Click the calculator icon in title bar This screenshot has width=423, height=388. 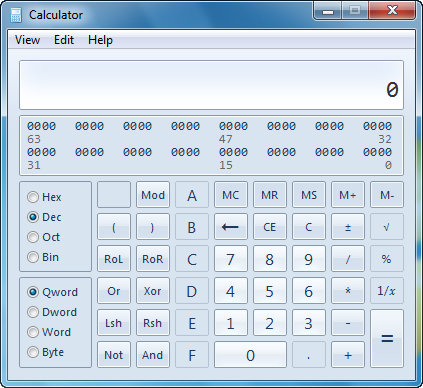point(15,15)
